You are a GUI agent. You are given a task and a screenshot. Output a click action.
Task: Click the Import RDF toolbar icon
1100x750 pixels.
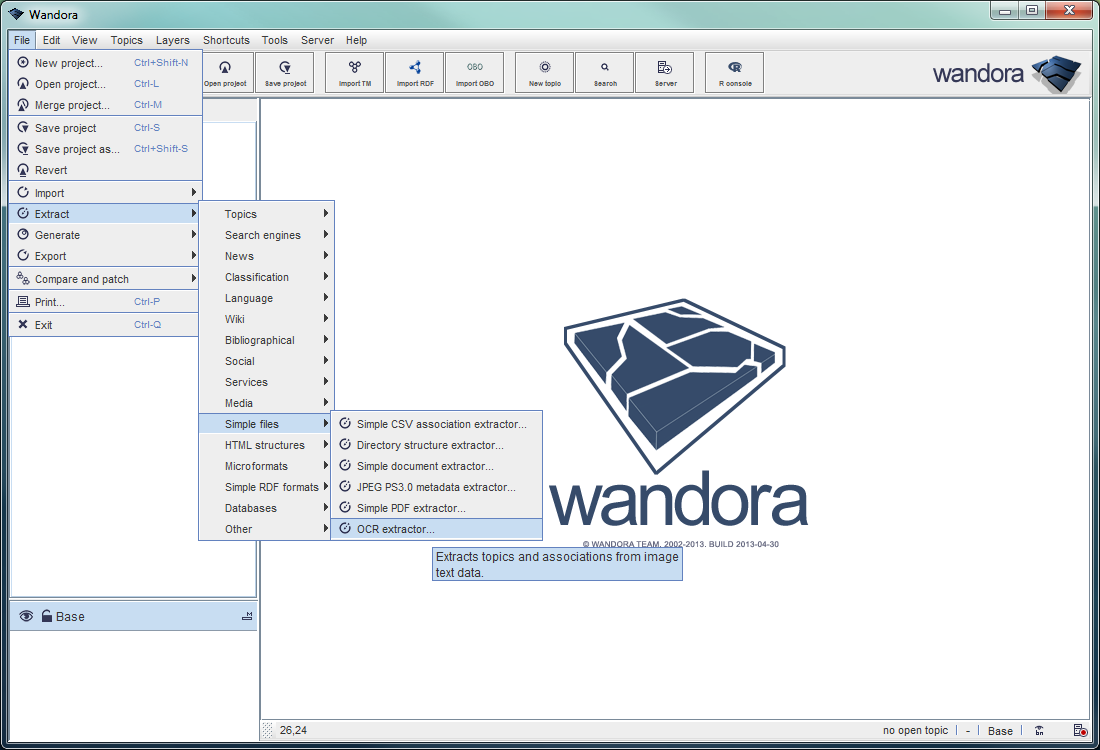point(415,72)
